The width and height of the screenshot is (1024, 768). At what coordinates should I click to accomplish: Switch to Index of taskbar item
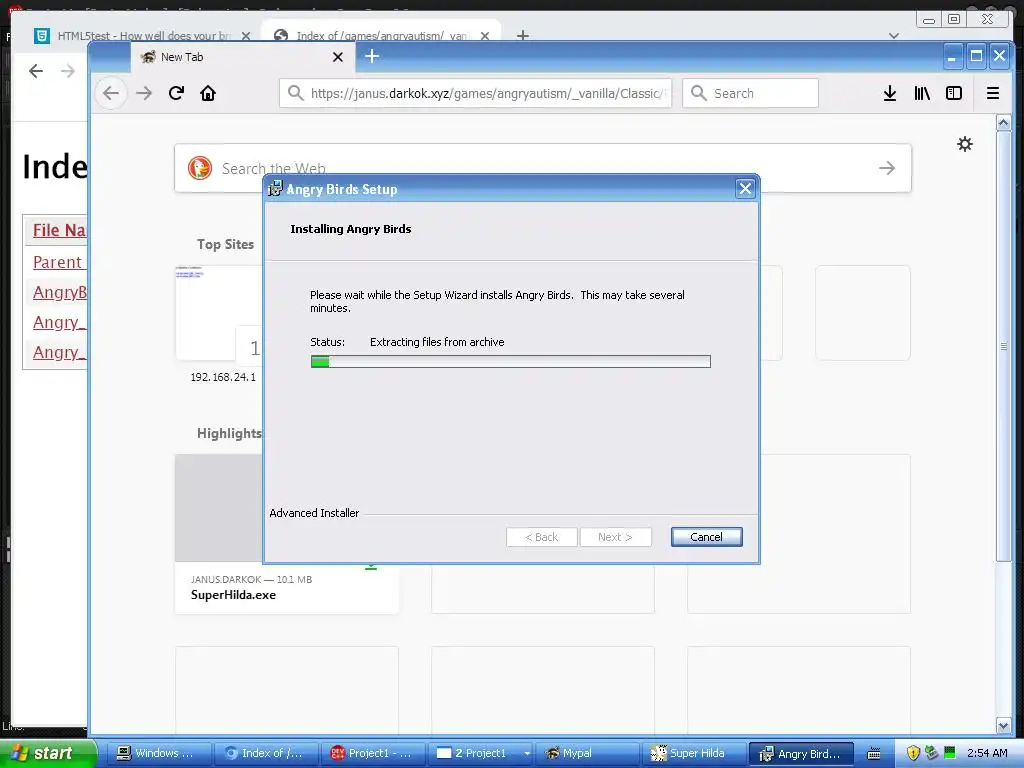pos(266,754)
